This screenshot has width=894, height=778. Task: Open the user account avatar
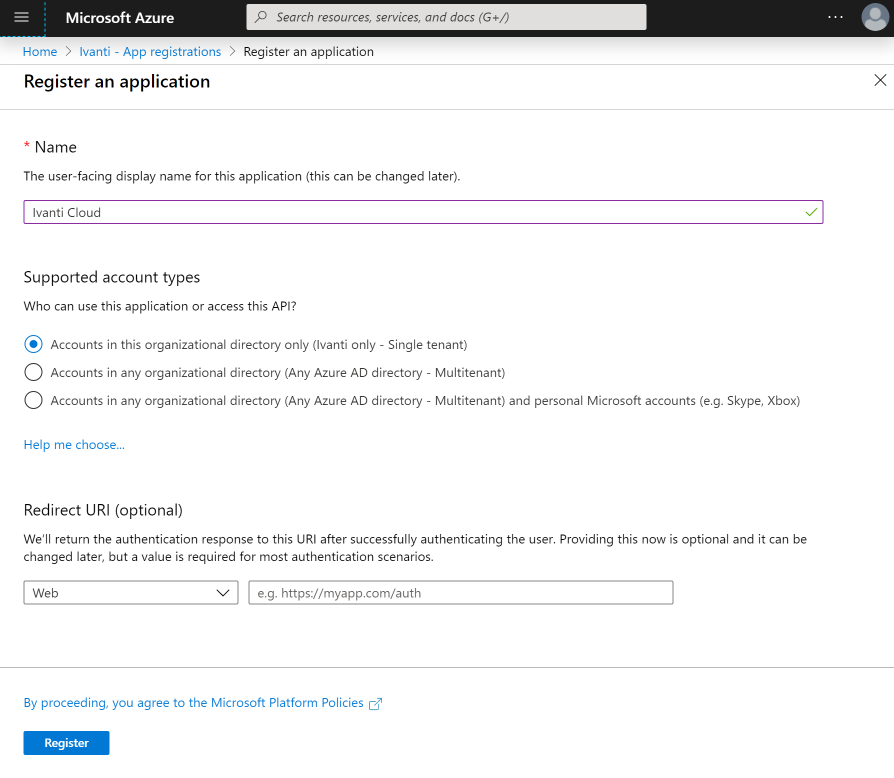(875, 17)
